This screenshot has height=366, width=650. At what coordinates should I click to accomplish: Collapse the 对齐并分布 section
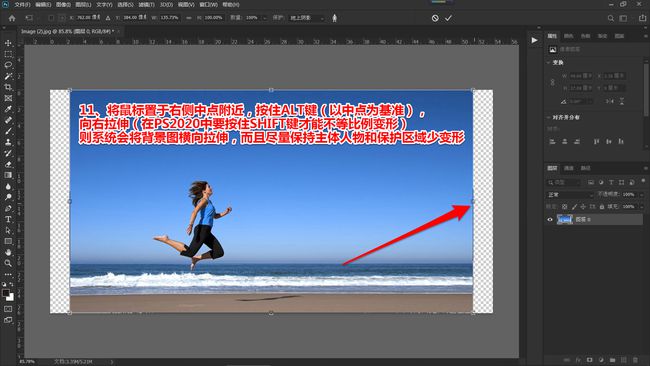click(548, 117)
